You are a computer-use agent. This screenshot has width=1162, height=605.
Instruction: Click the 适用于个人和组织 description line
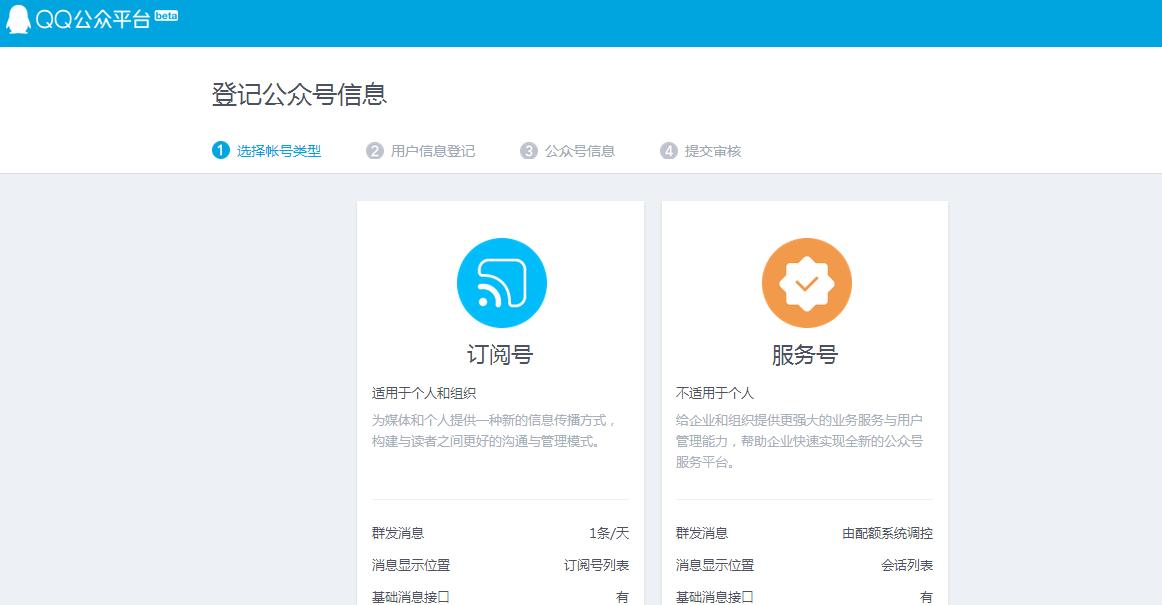[424, 393]
